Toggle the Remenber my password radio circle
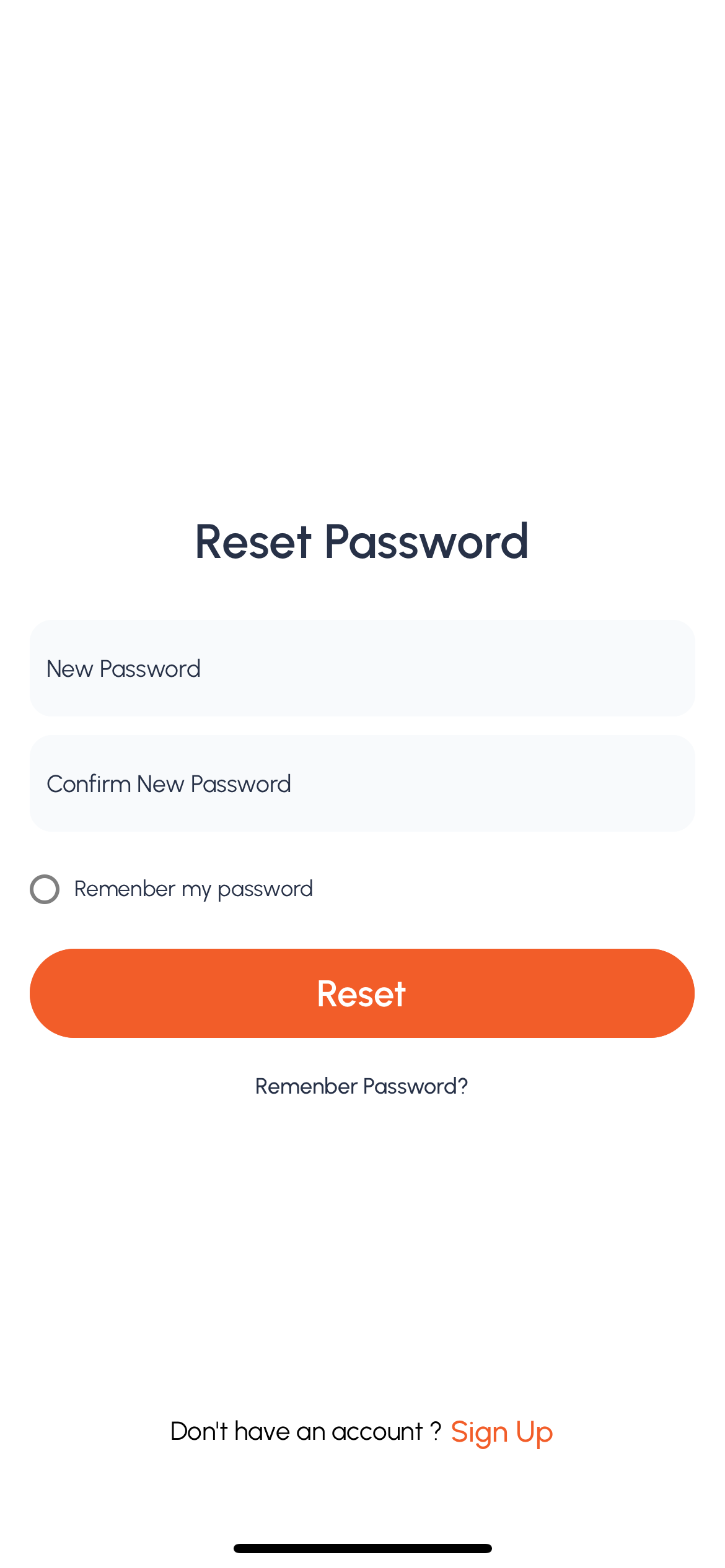This screenshot has height=1568, width=725. [x=45, y=889]
